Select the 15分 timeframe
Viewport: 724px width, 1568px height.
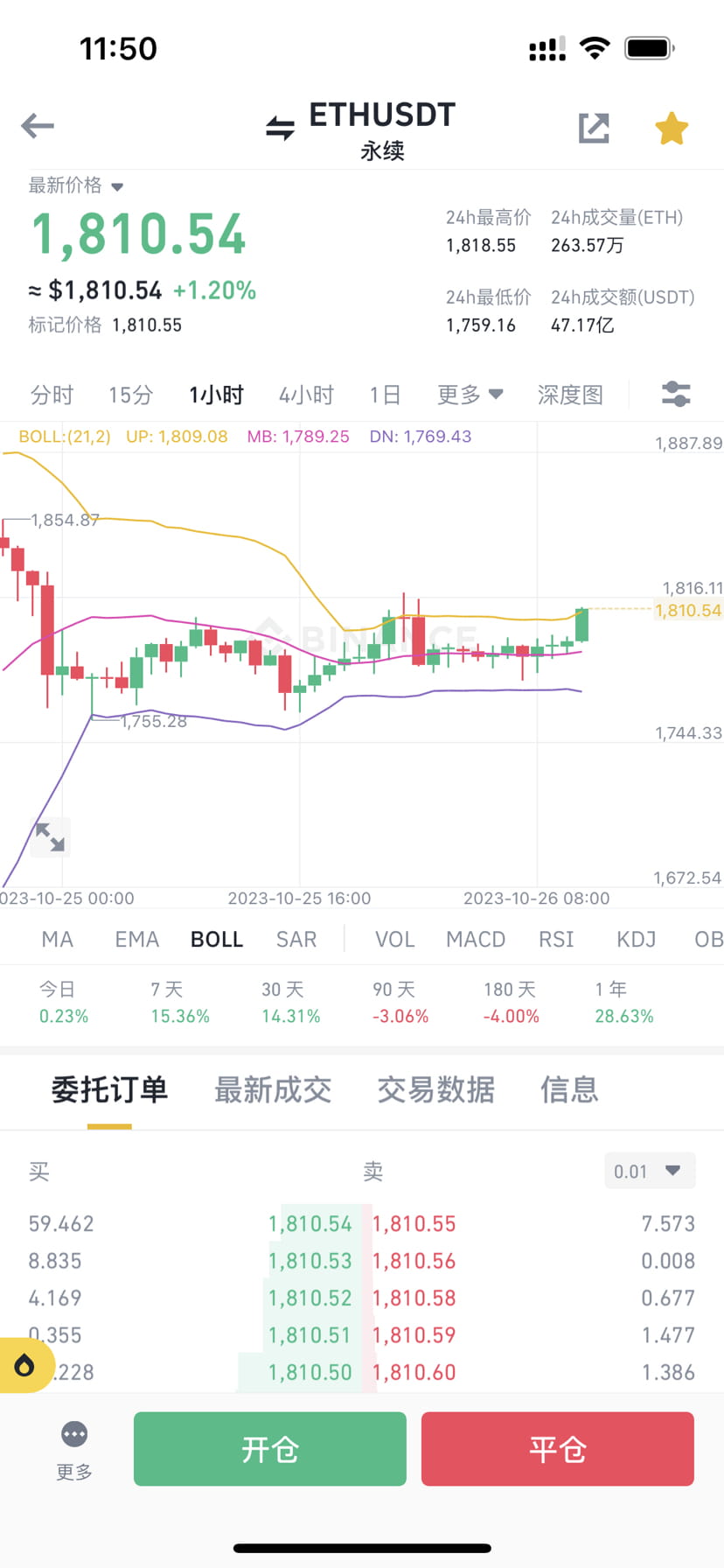pyautogui.click(x=130, y=395)
